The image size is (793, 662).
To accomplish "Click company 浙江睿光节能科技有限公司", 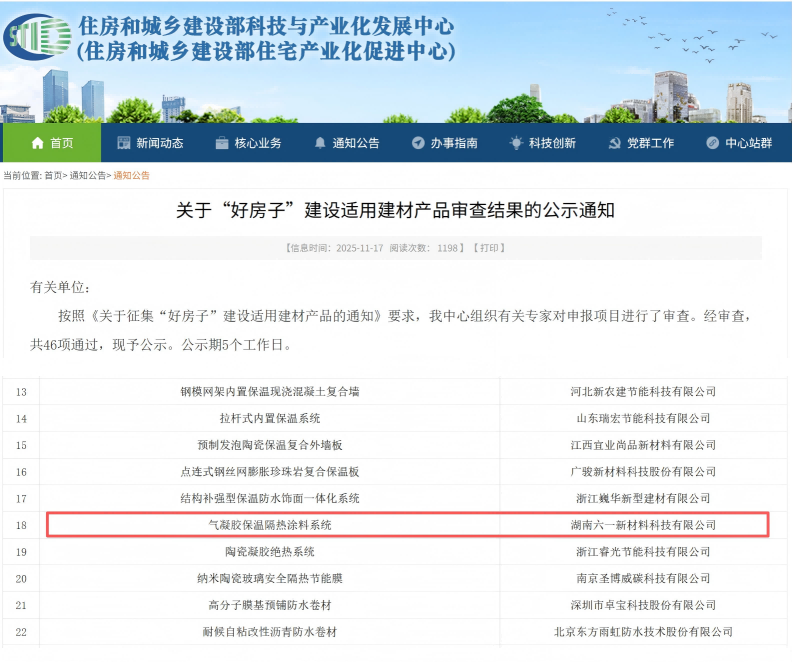I will [643, 552].
